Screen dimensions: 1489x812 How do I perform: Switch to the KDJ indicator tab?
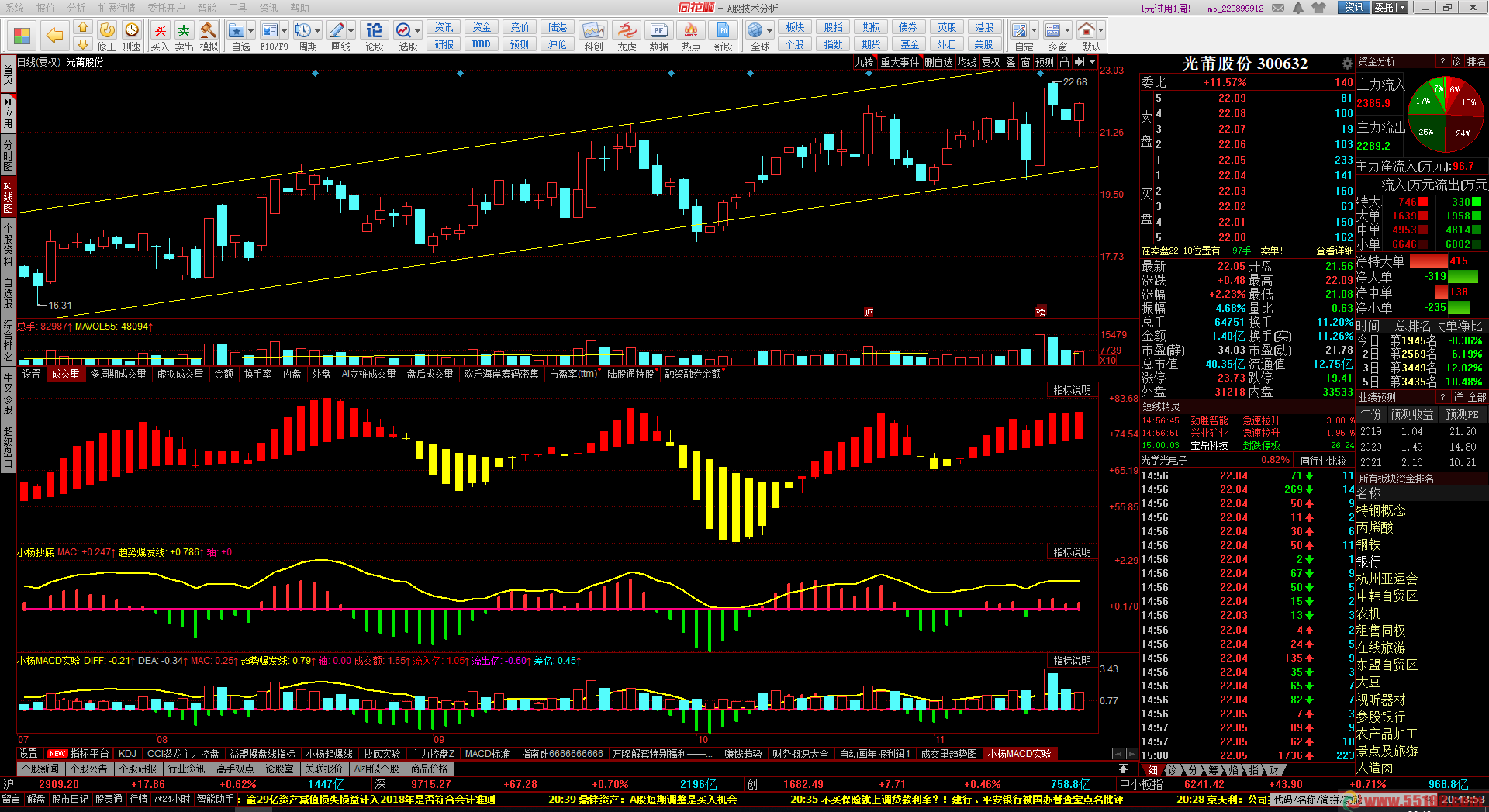(x=127, y=754)
